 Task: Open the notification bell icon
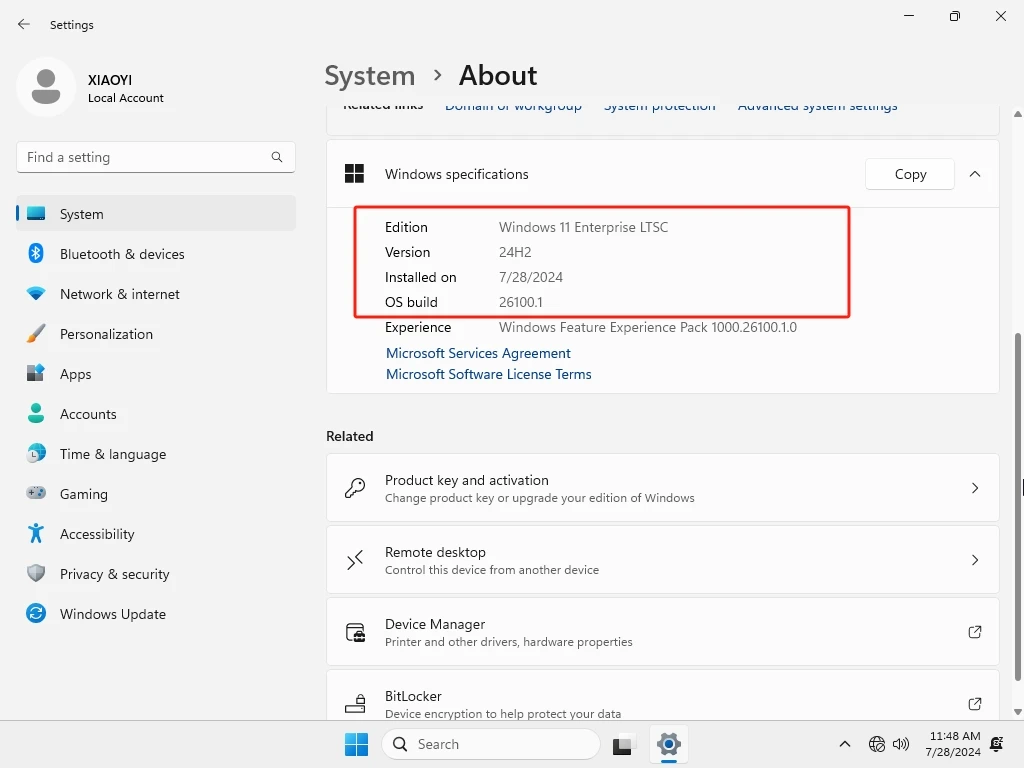(997, 744)
